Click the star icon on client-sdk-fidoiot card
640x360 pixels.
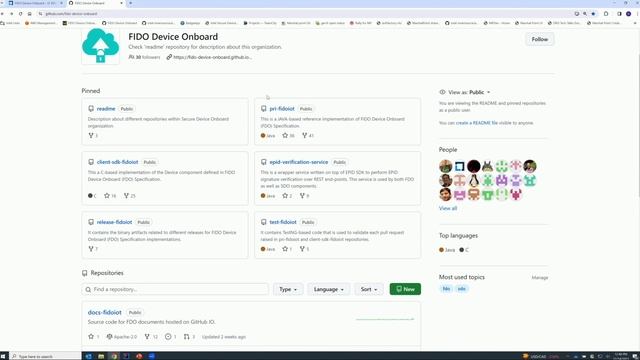tap(107, 196)
